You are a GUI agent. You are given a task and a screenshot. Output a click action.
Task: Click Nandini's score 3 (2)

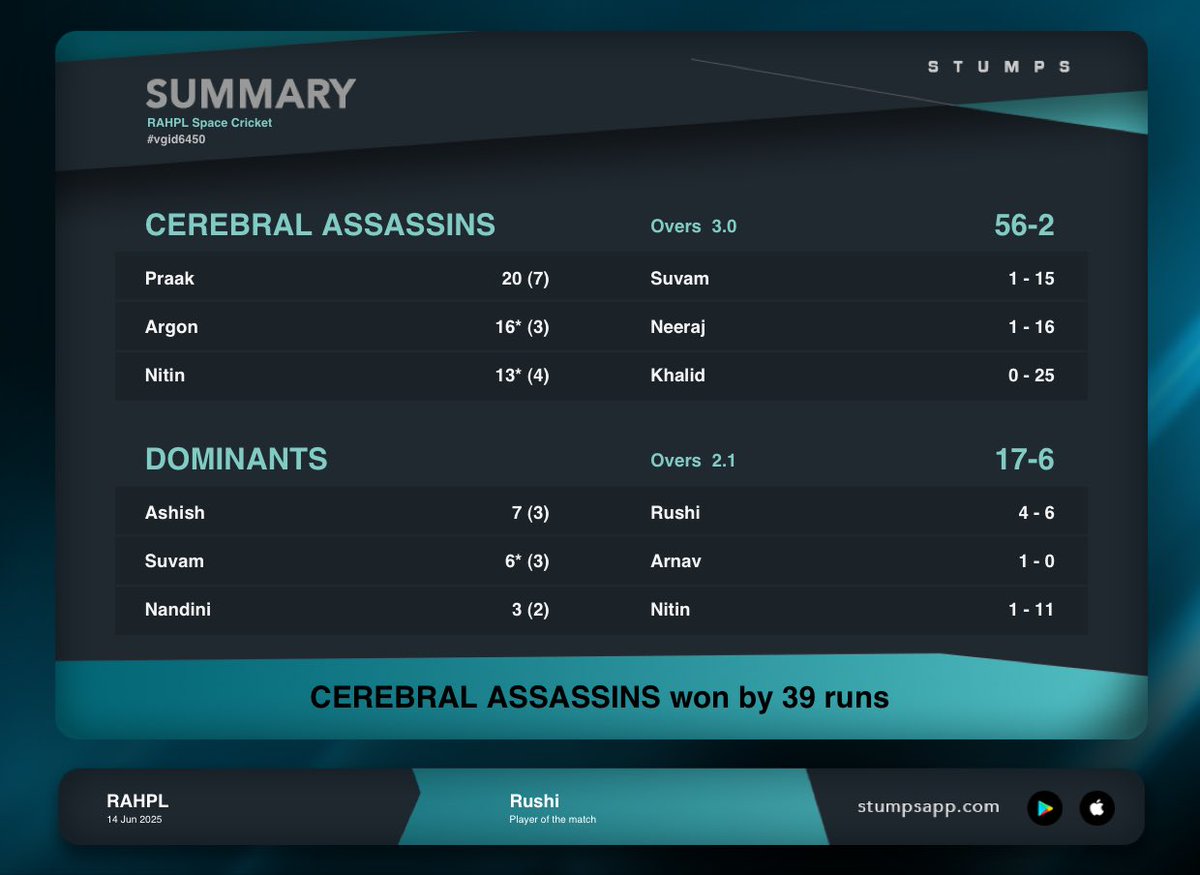530,609
